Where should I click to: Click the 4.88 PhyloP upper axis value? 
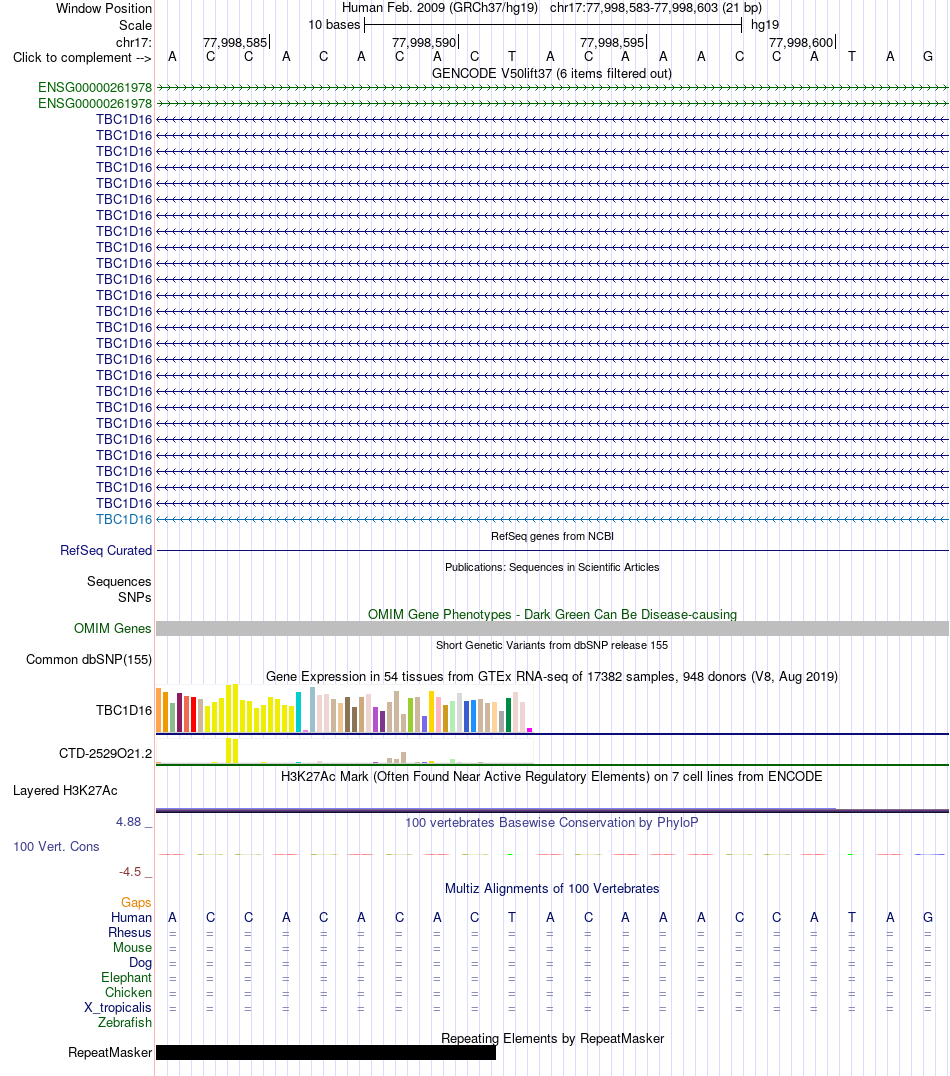point(129,822)
